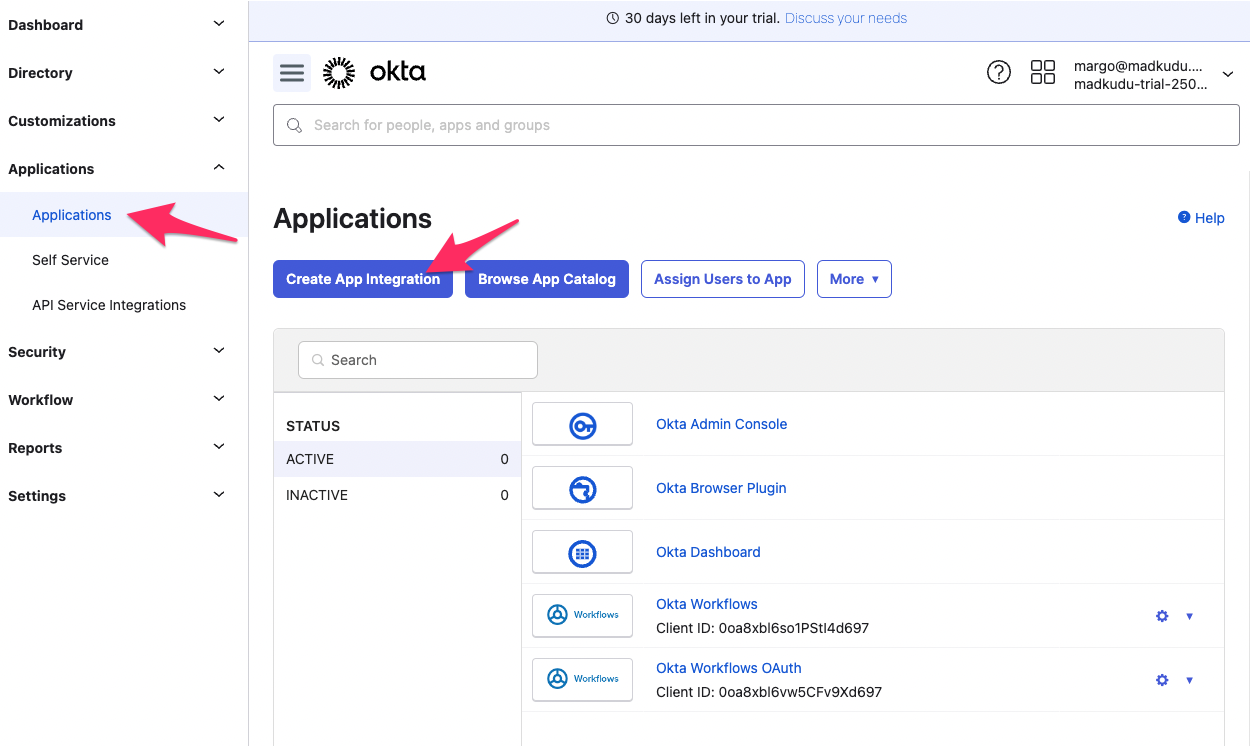Viewport: 1250px width, 746px height.
Task: Click the madkudu-trial org name
Action: [x=1140, y=85]
